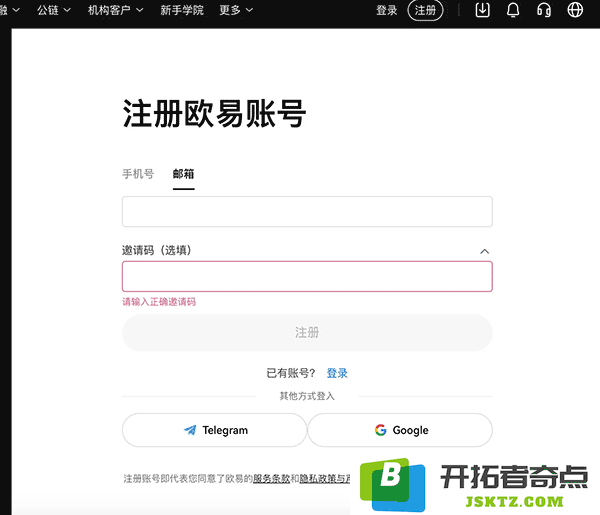Expand the 更多 dropdown menu
Viewport: 600px width, 515px height.
point(236,10)
